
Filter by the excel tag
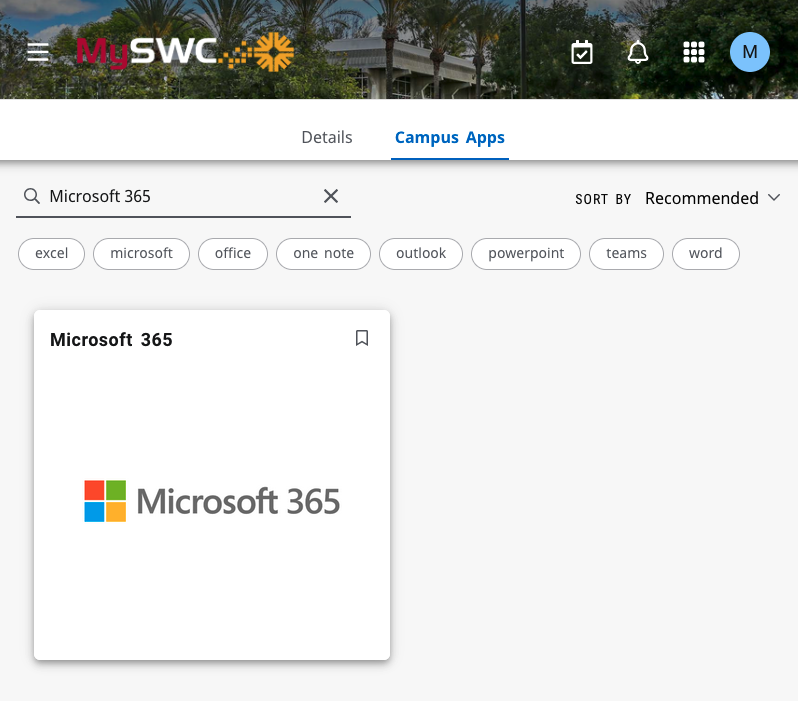(51, 254)
